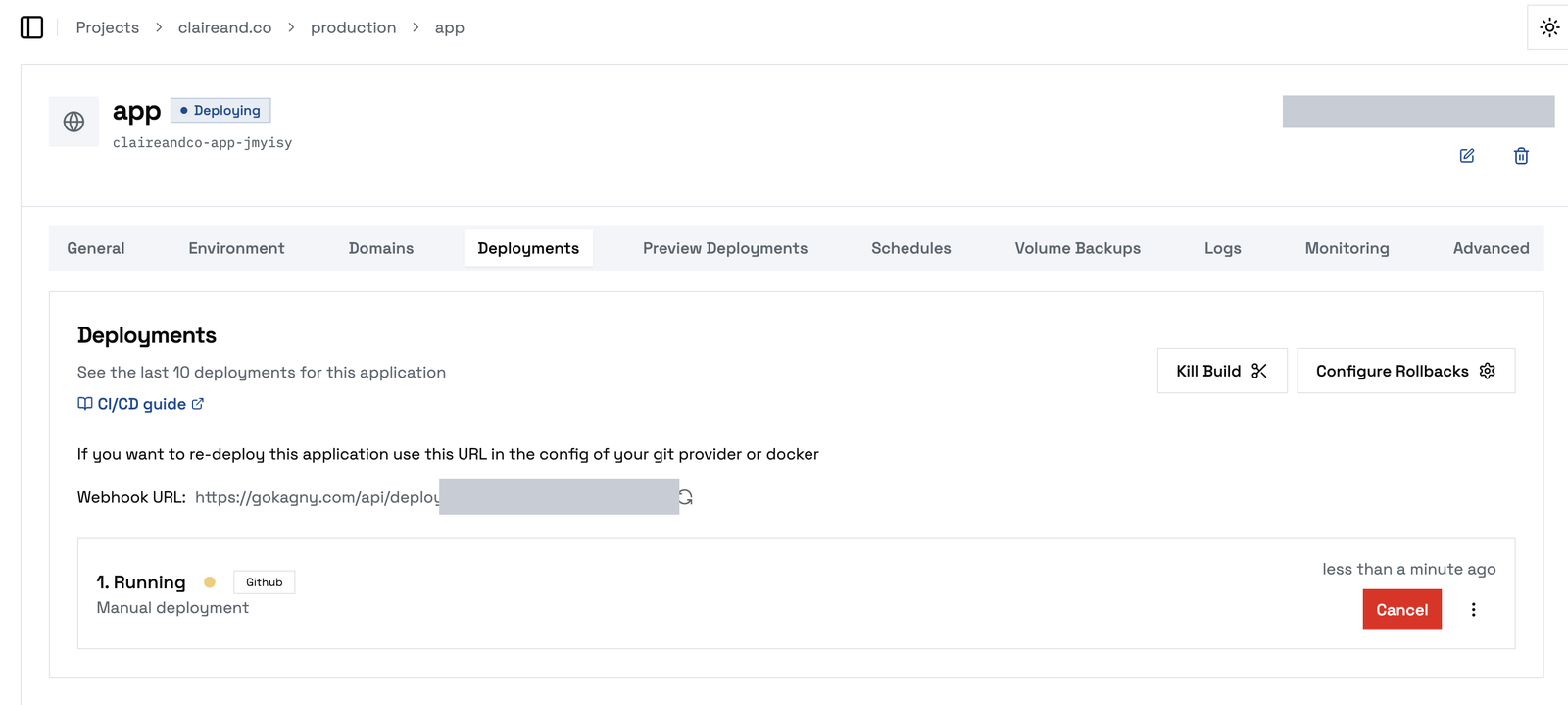The height and width of the screenshot is (705, 1568).
Task: Click the Manual deployment description
Action: [172, 608]
